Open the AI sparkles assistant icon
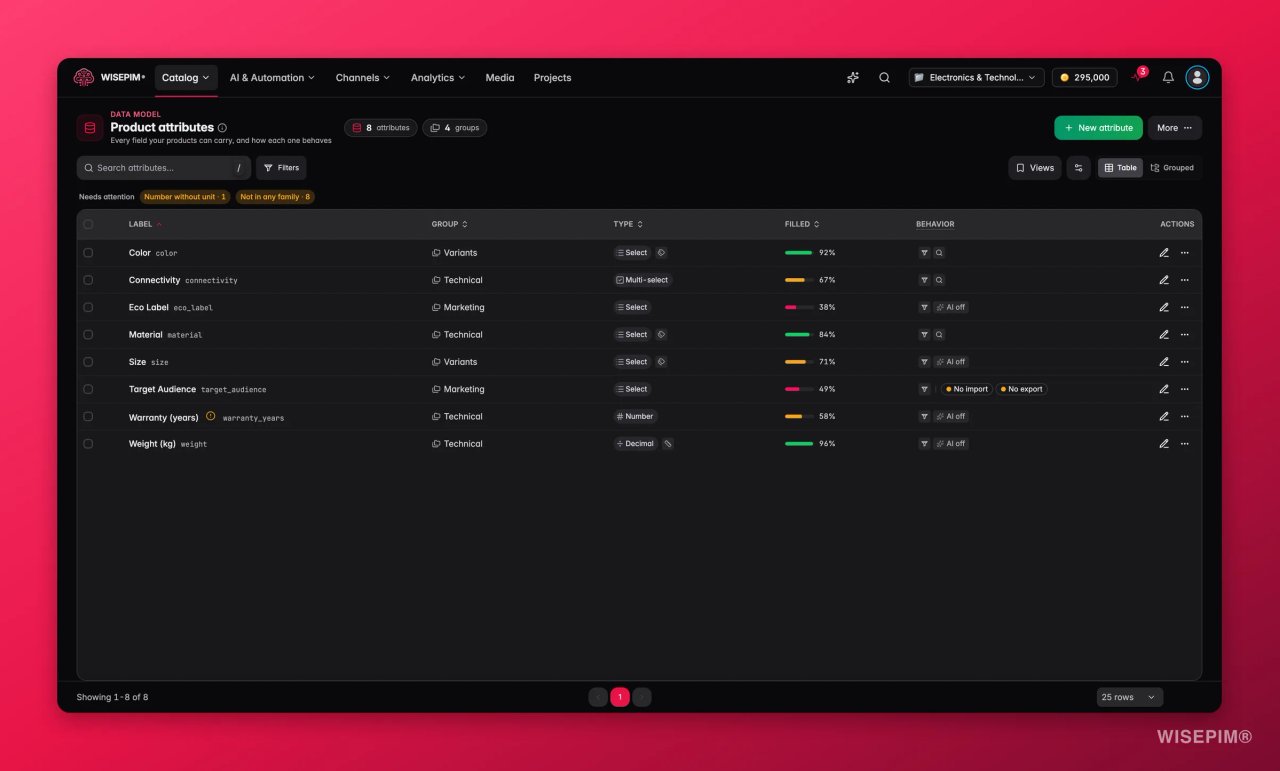The height and width of the screenshot is (771, 1280). pos(853,77)
